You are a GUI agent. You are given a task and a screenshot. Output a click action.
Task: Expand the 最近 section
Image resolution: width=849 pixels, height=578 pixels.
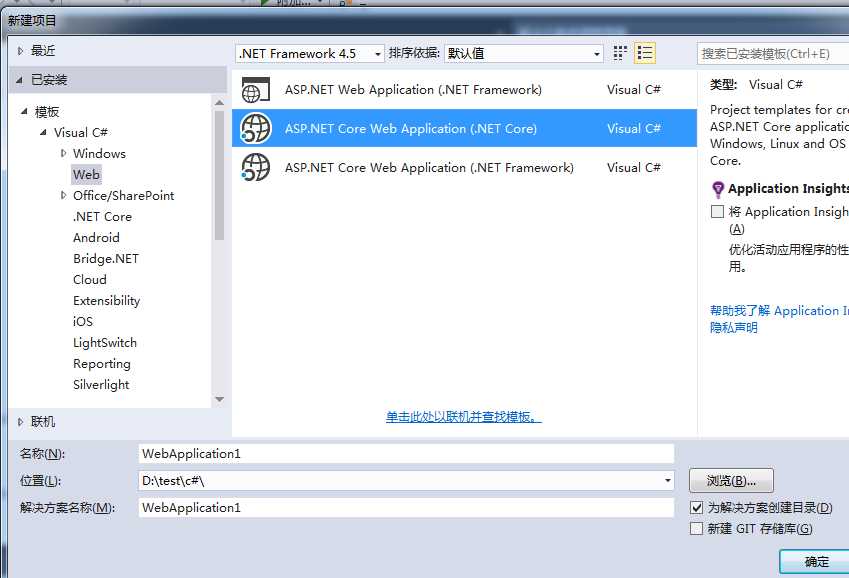click(20, 51)
